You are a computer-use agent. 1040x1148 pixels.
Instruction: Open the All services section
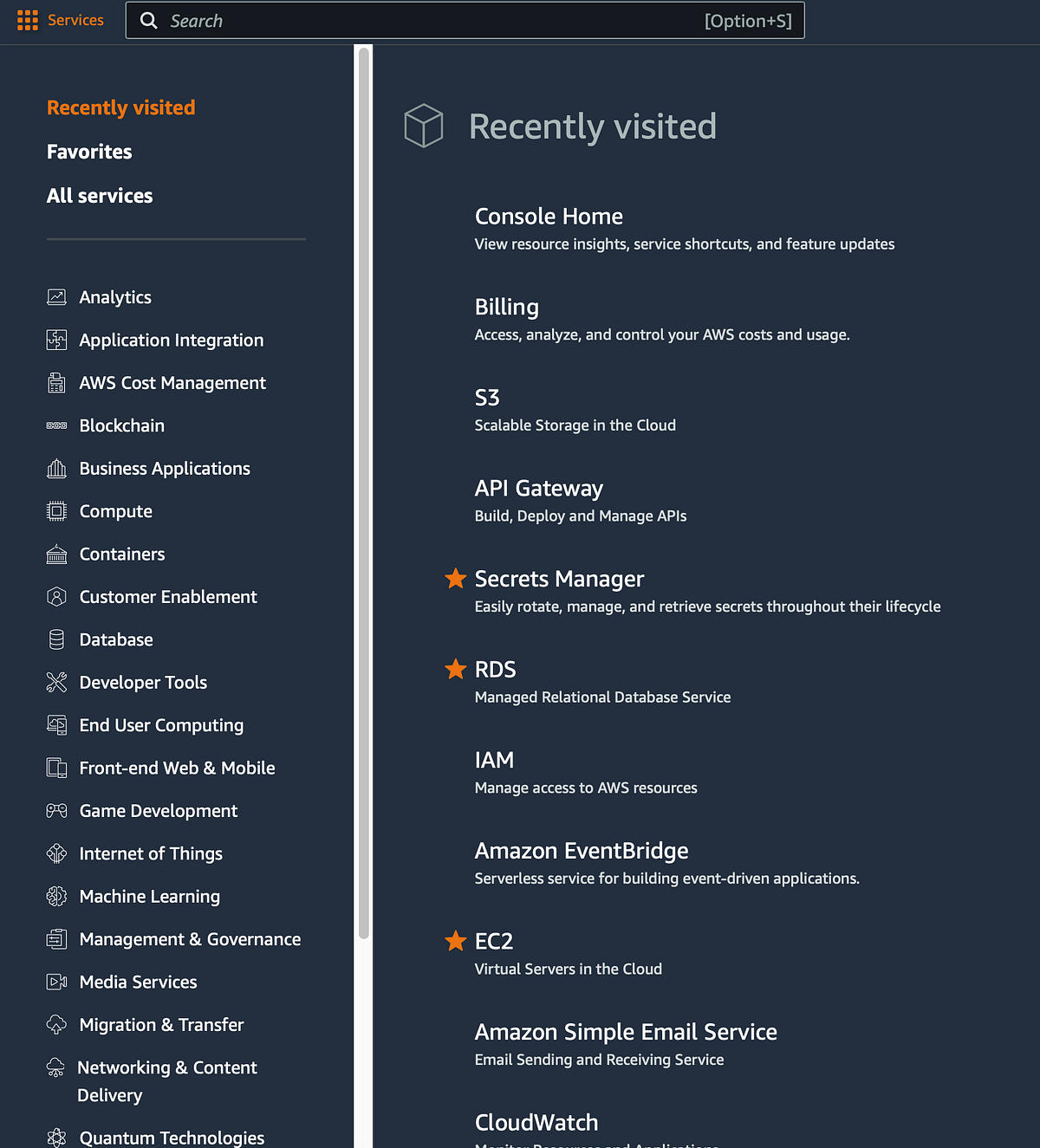click(99, 195)
